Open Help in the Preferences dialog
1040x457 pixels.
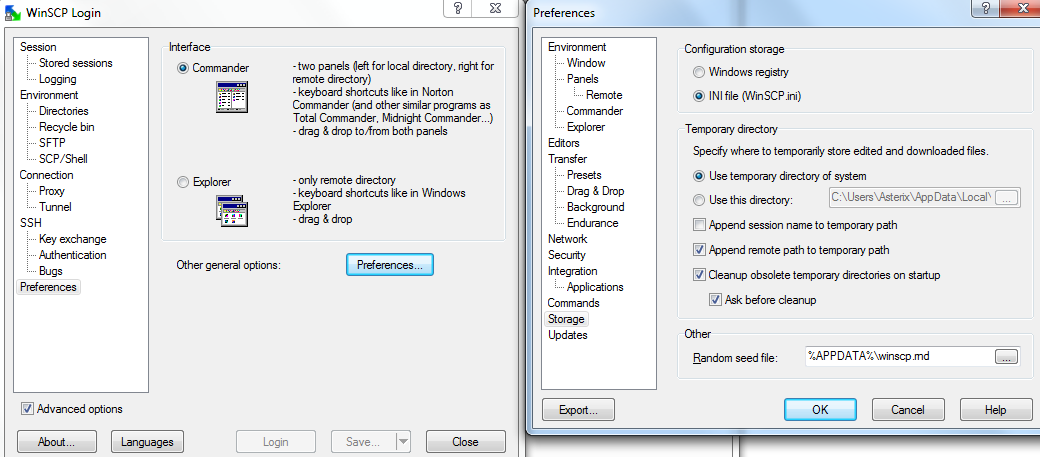(x=996, y=410)
